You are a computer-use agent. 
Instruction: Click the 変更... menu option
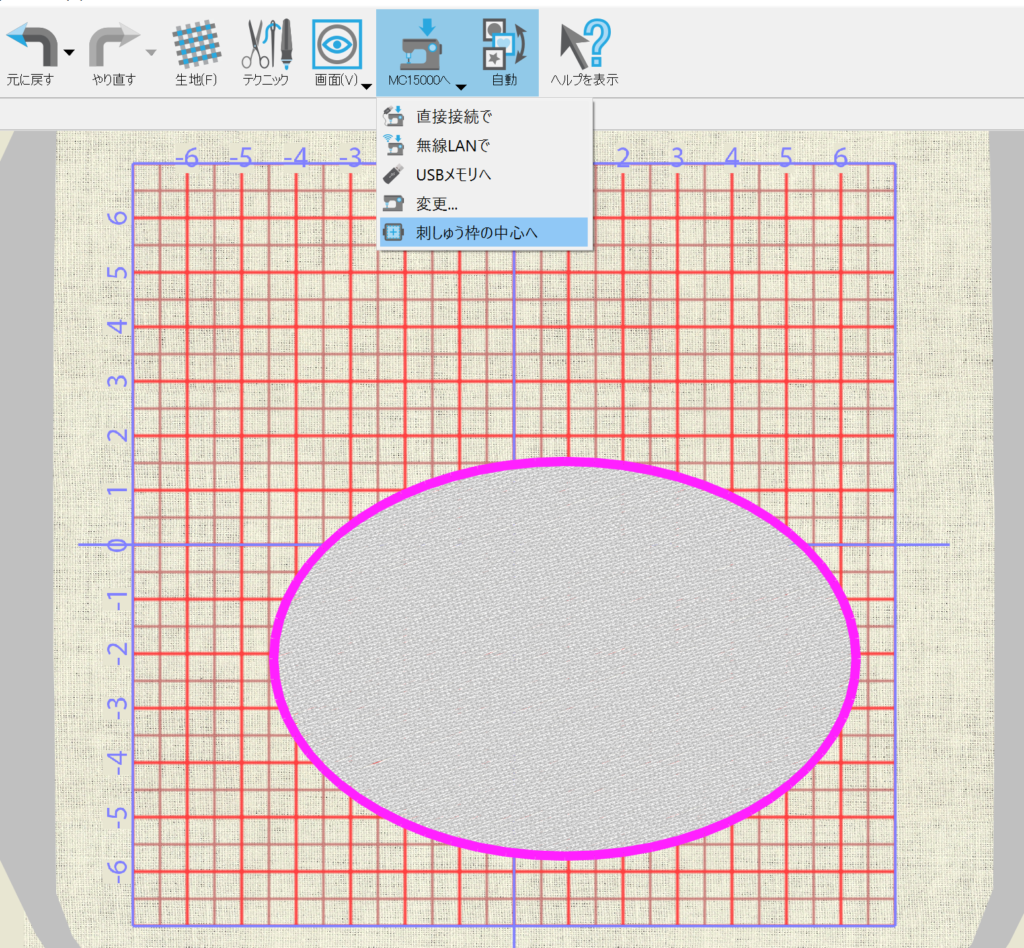(x=437, y=204)
